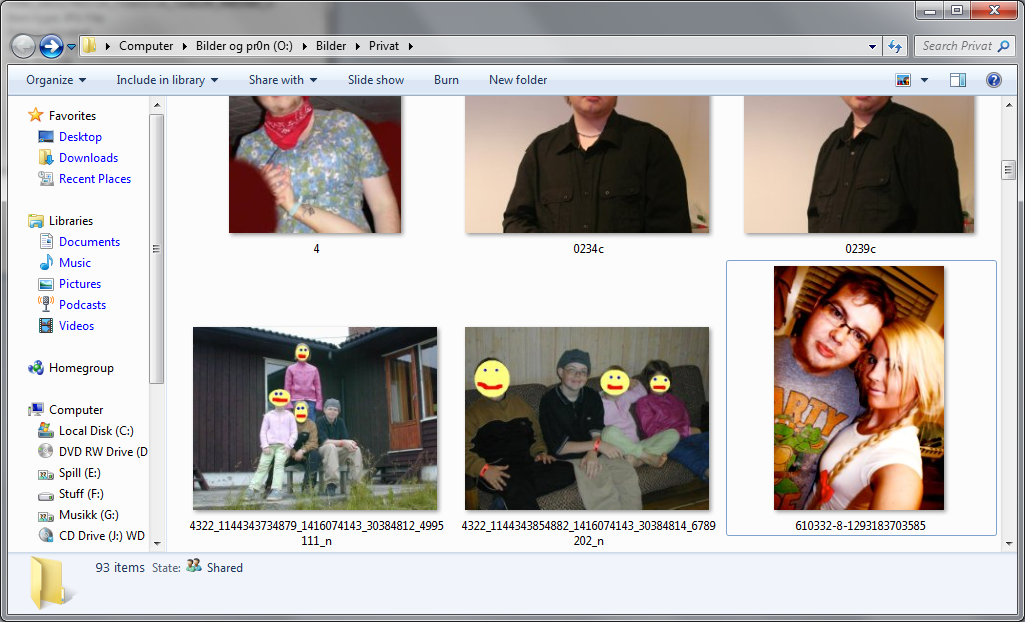Open Recent Places in Favorites

tap(95, 178)
